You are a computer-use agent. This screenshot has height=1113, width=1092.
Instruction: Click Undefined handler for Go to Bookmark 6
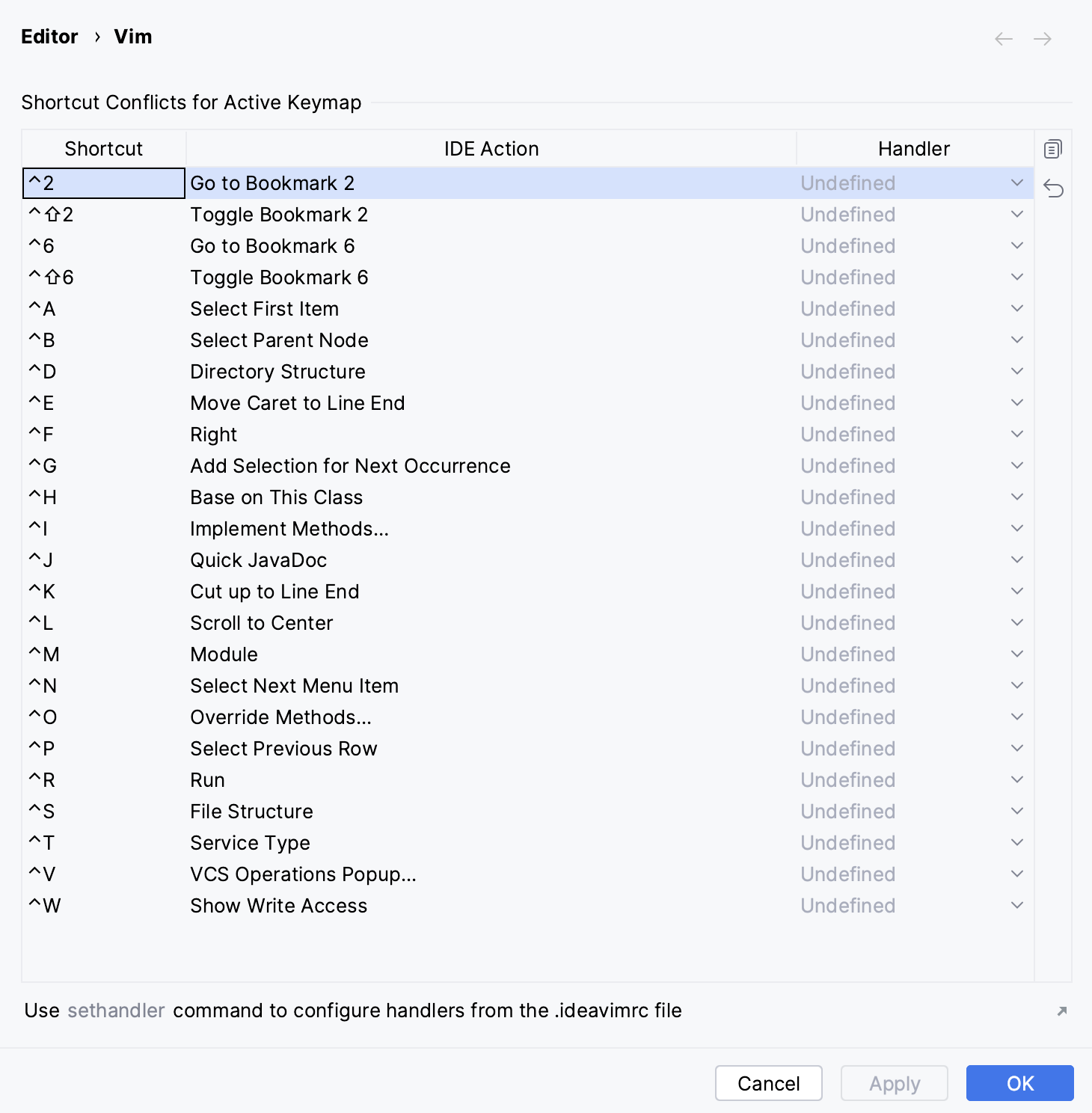pyautogui.click(x=848, y=246)
